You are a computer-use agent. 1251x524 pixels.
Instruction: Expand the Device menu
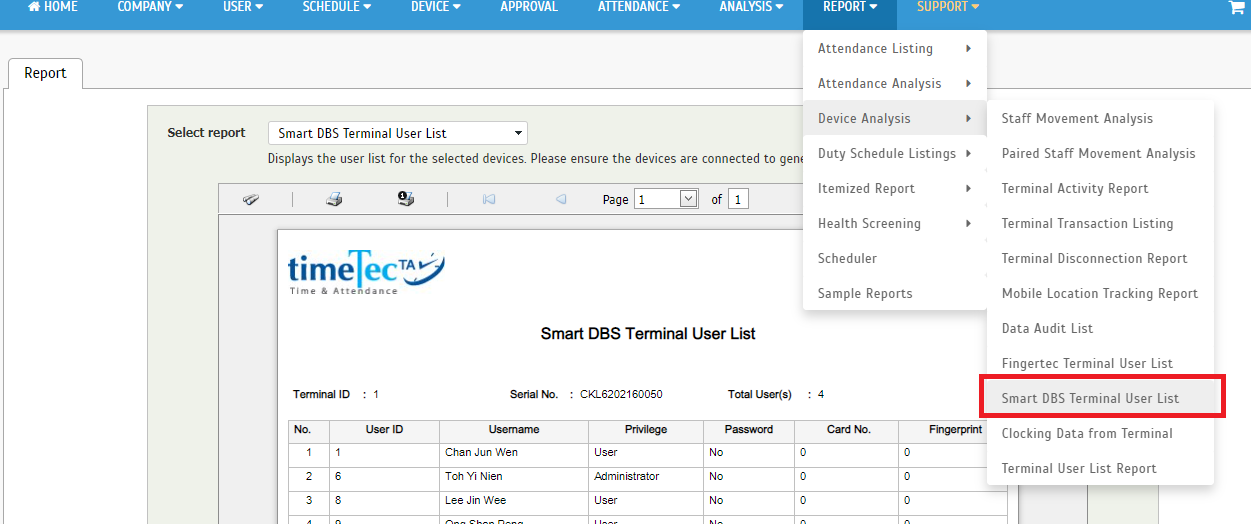(436, 7)
